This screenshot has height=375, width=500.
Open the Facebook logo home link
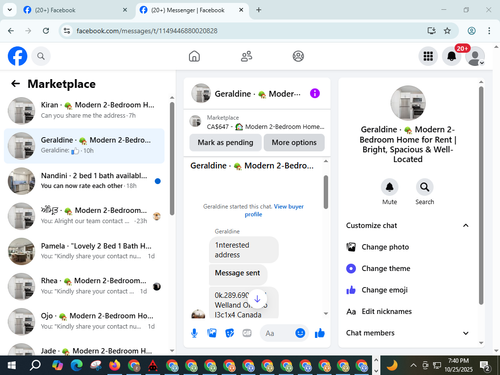(17, 56)
